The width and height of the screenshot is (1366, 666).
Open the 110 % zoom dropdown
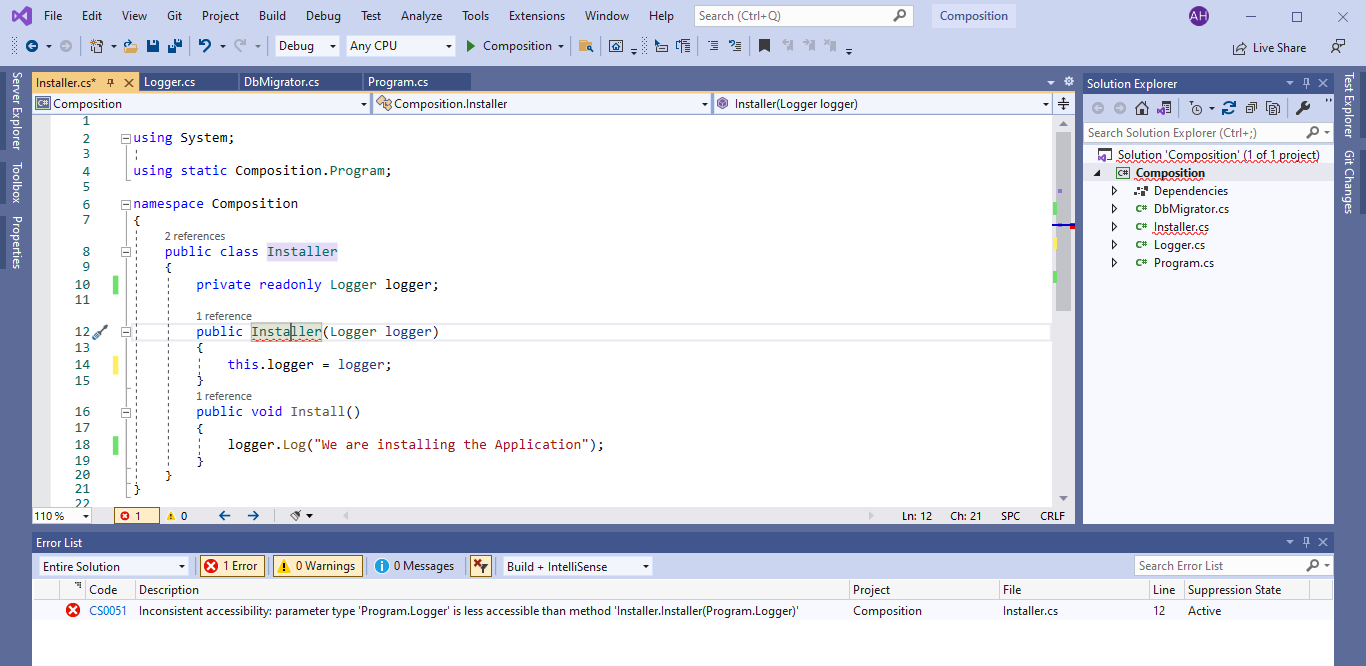coord(61,516)
